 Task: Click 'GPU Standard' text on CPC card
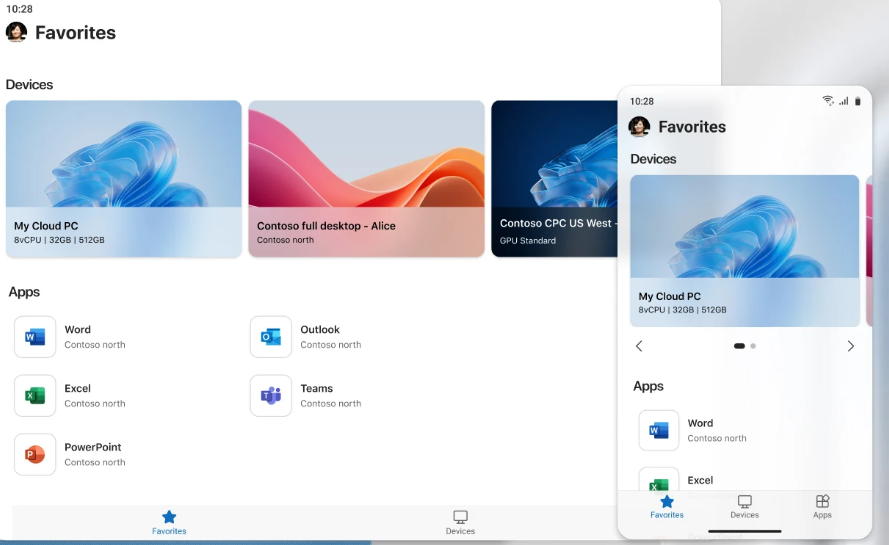coord(528,240)
